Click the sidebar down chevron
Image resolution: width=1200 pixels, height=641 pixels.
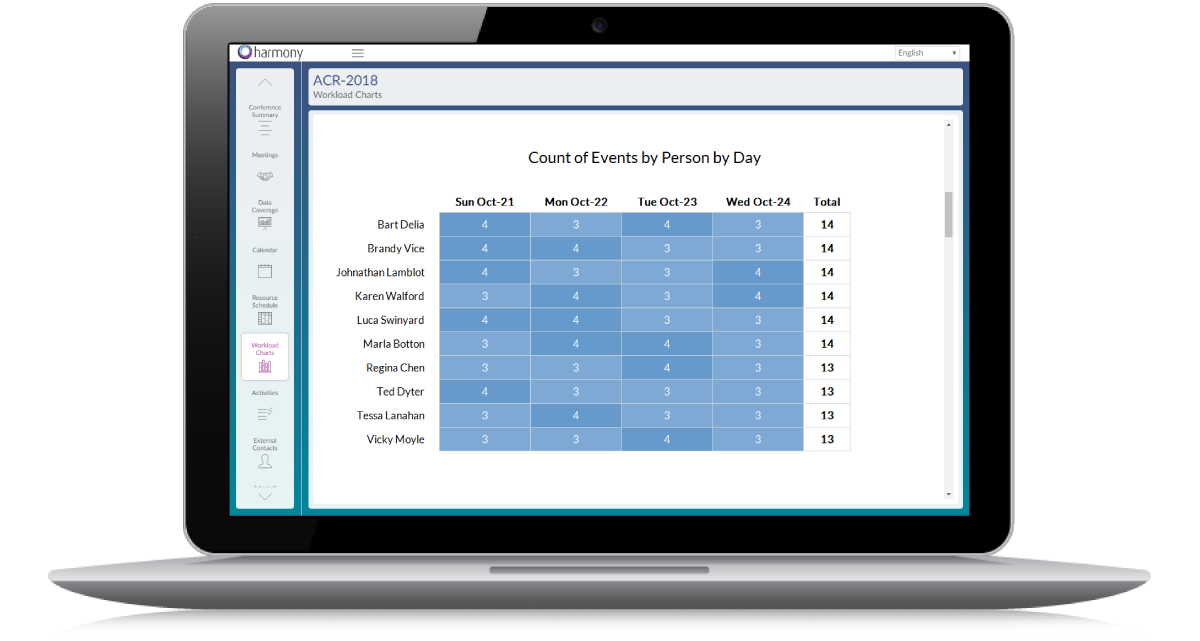pos(265,495)
